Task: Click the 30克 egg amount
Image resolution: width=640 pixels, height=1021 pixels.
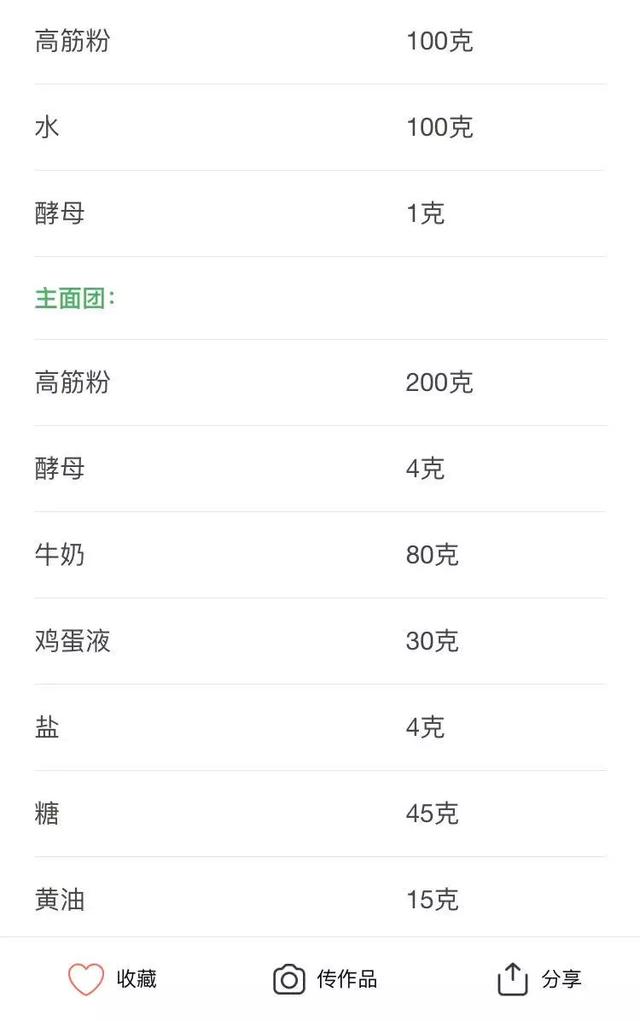Action: [x=432, y=641]
